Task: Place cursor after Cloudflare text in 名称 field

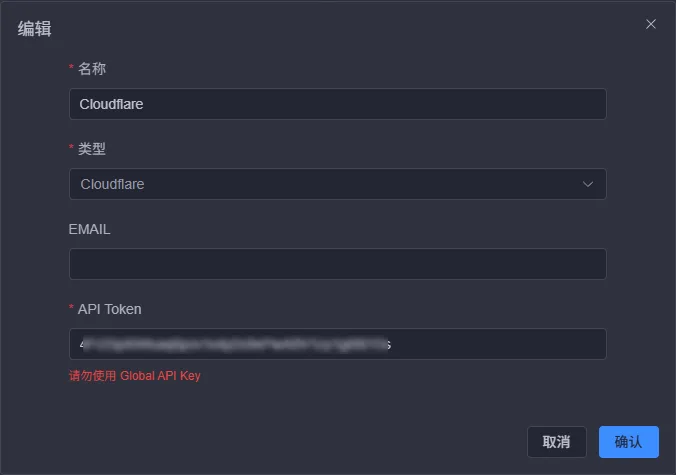Action: 146,104
